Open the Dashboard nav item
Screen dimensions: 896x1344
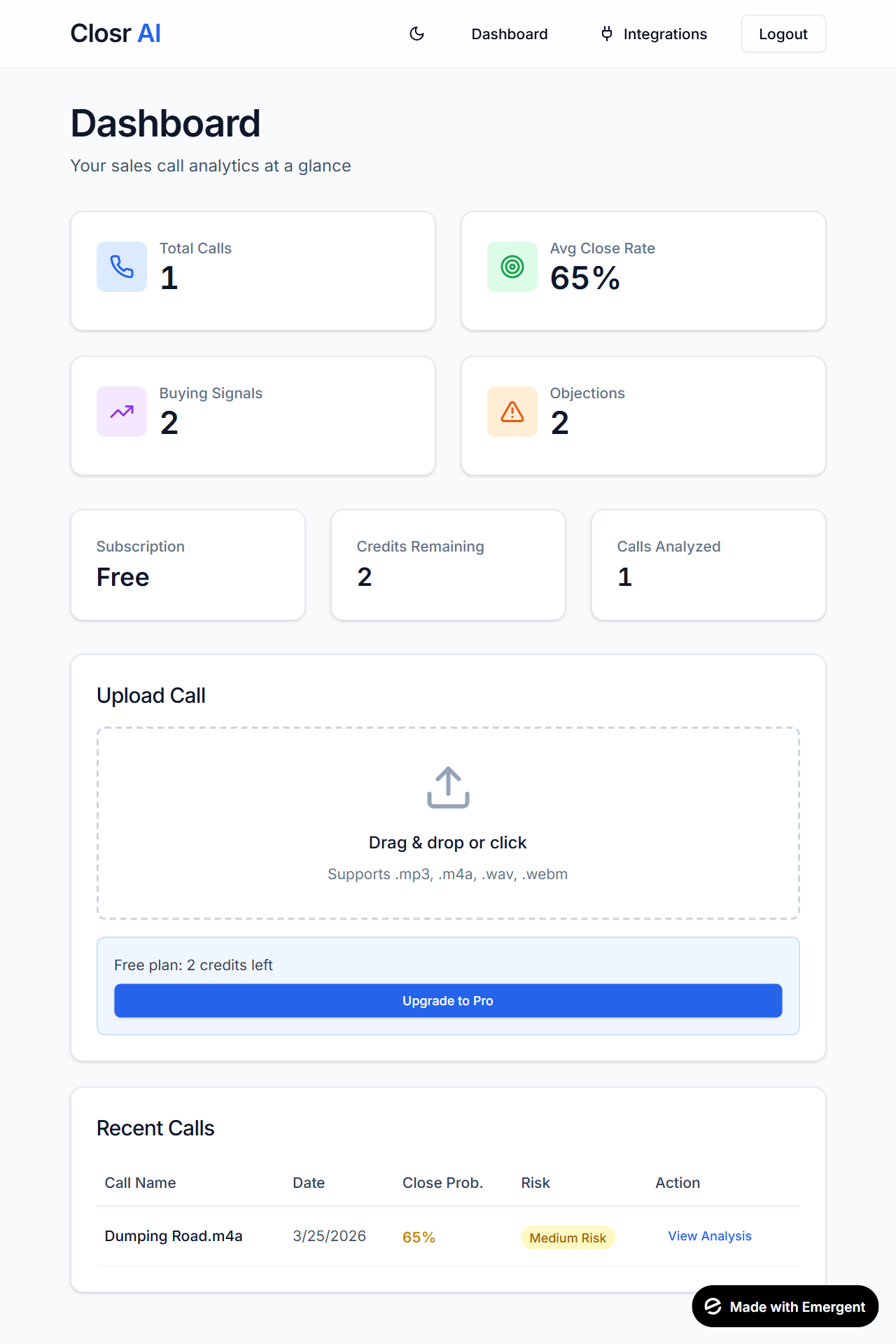click(x=510, y=34)
